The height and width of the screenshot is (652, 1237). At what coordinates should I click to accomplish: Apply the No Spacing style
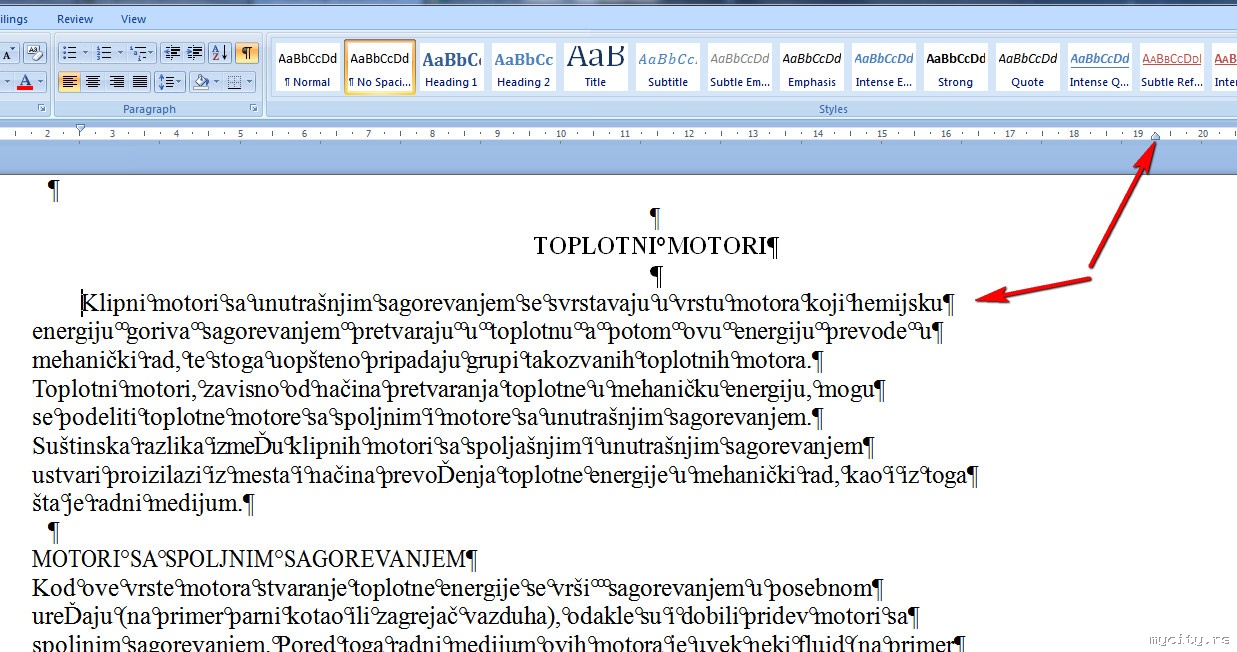click(380, 68)
